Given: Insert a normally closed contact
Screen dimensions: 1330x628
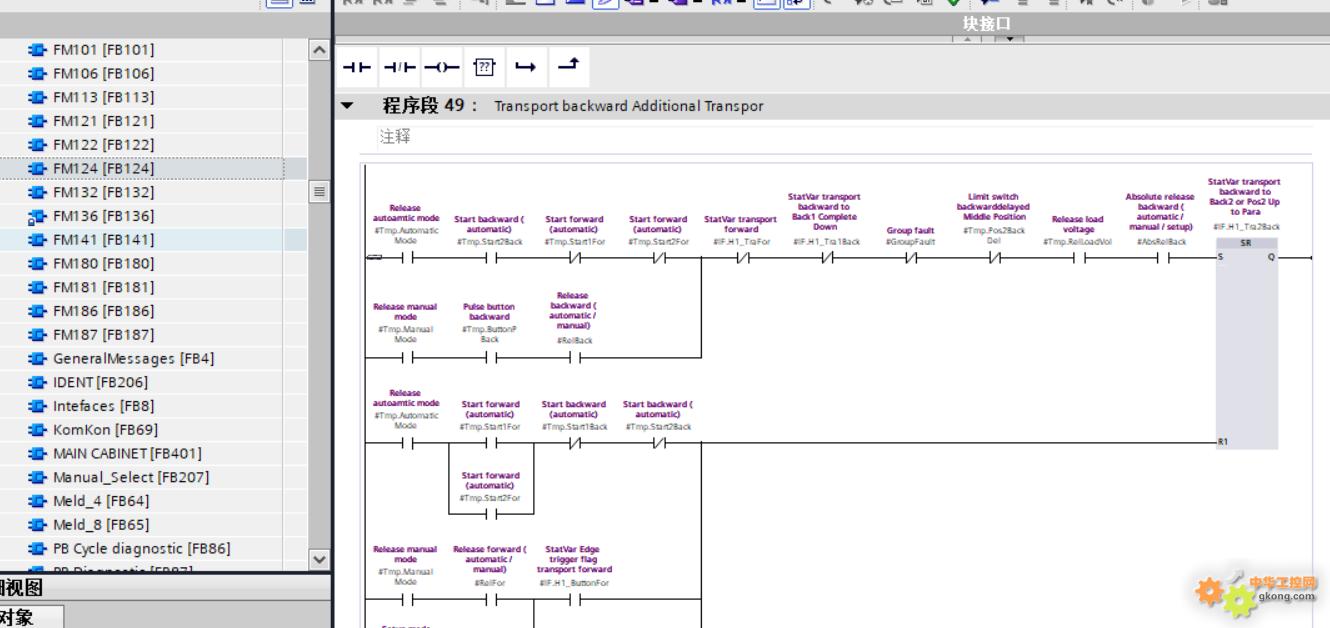Looking at the screenshot, I should pyautogui.click(x=399, y=67).
